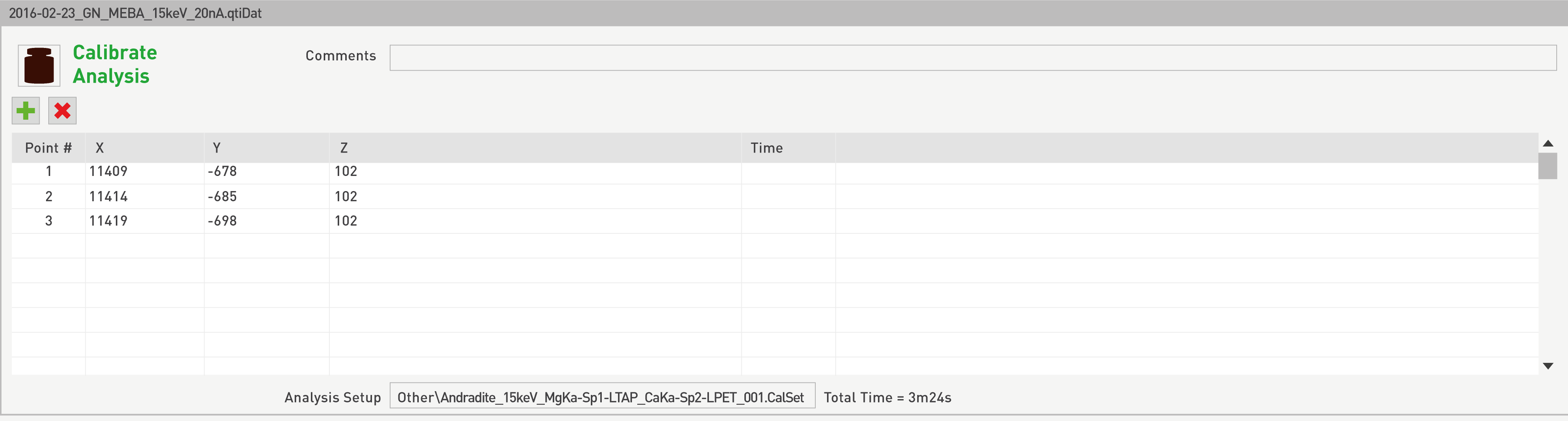Click into the Comments text field
This screenshot has width=1568, height=421.
click(972, 58)
